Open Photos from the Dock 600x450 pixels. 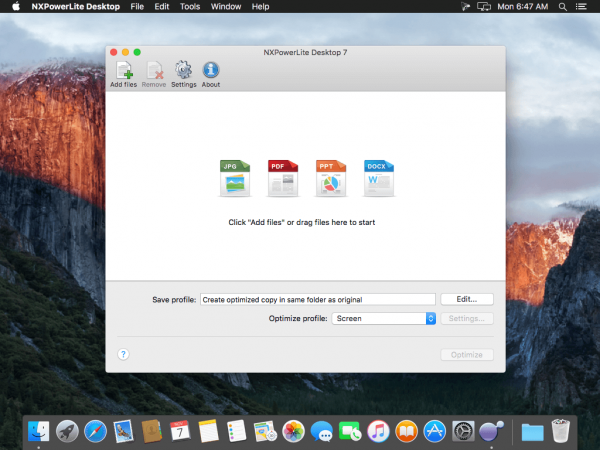point(293,431)
